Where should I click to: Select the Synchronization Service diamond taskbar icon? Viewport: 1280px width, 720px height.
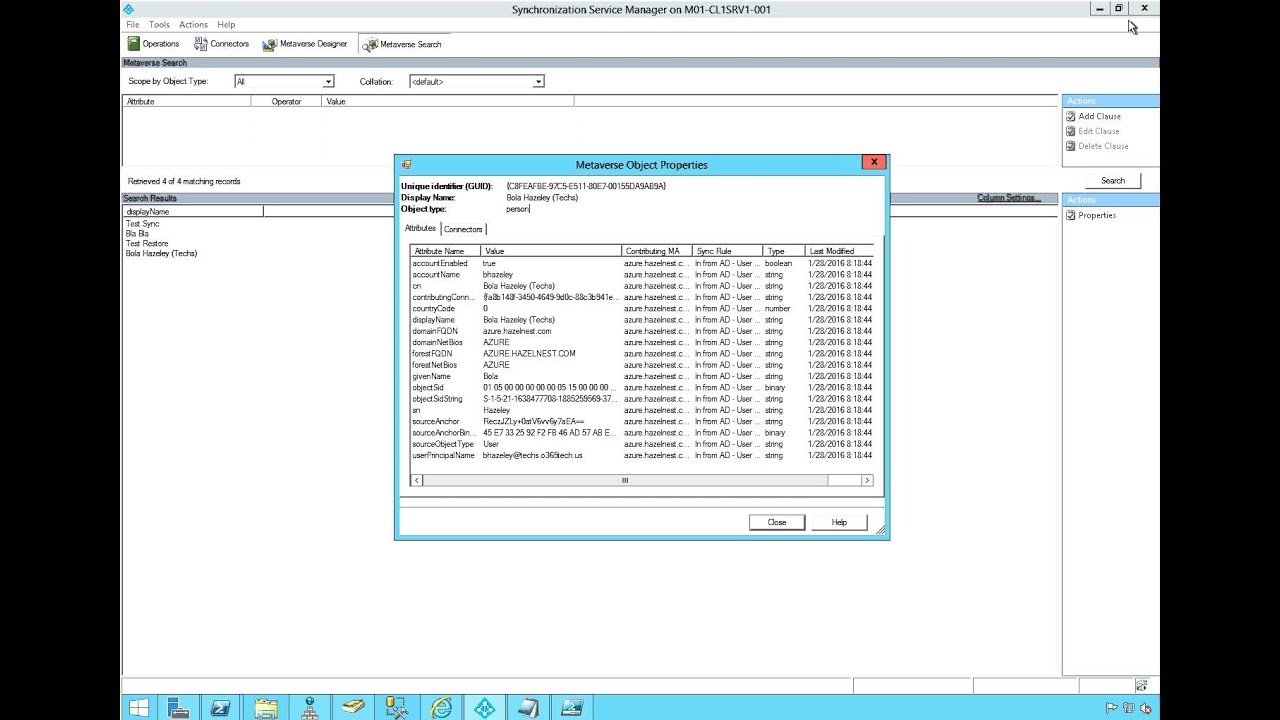pyautogui.click(x=485, y=708)
